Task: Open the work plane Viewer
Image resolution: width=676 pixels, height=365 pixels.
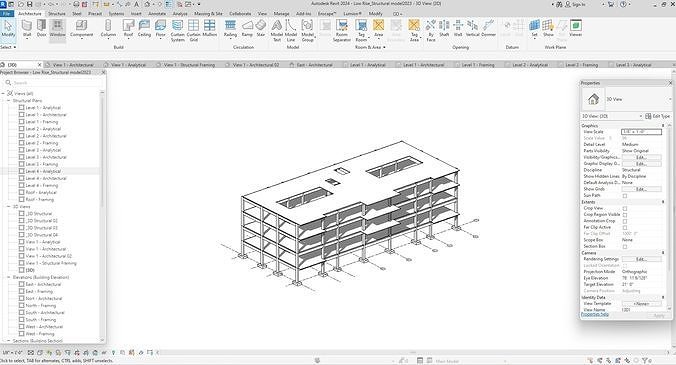Action: (576, 28)
